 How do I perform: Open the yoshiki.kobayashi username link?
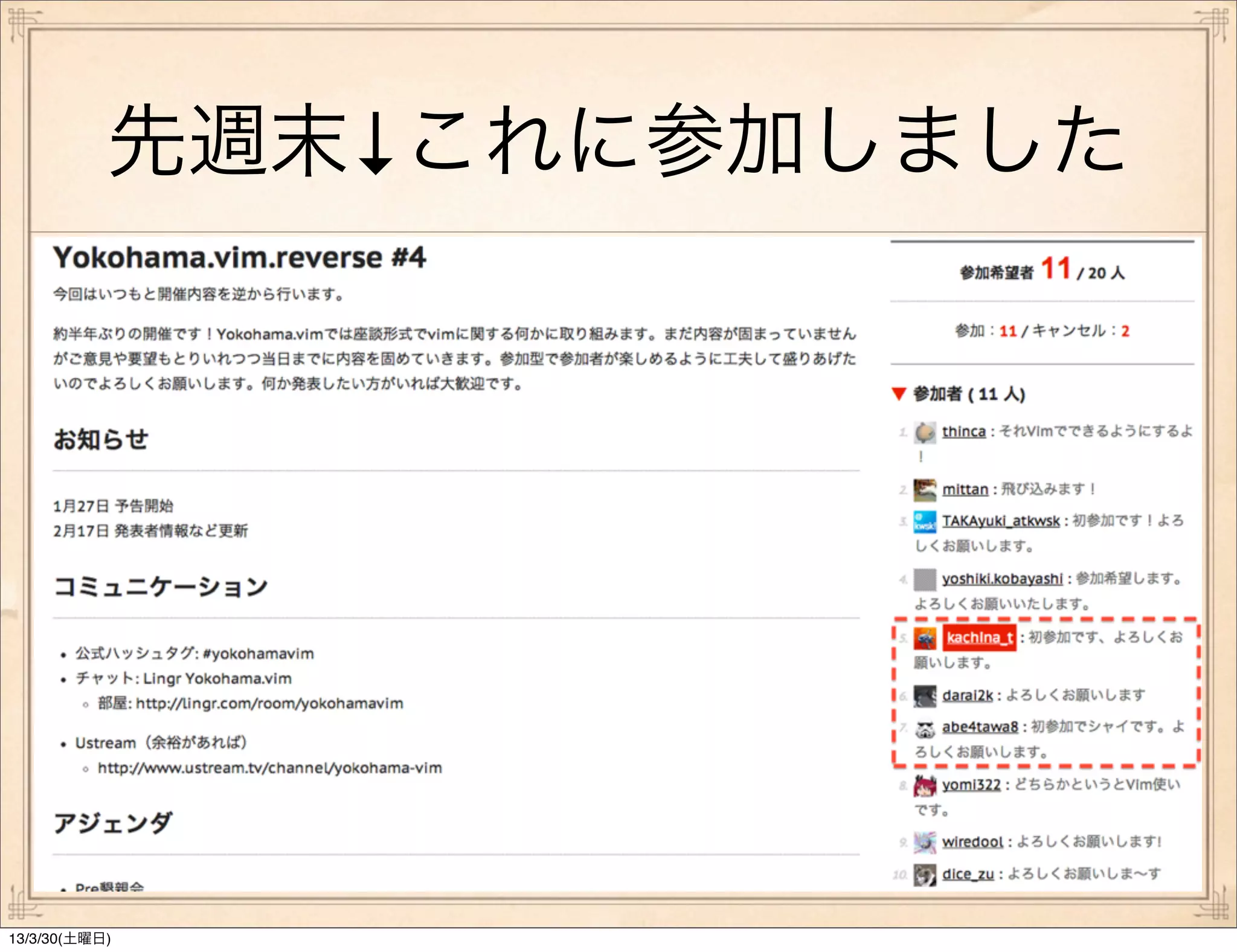click(1001, 579)
